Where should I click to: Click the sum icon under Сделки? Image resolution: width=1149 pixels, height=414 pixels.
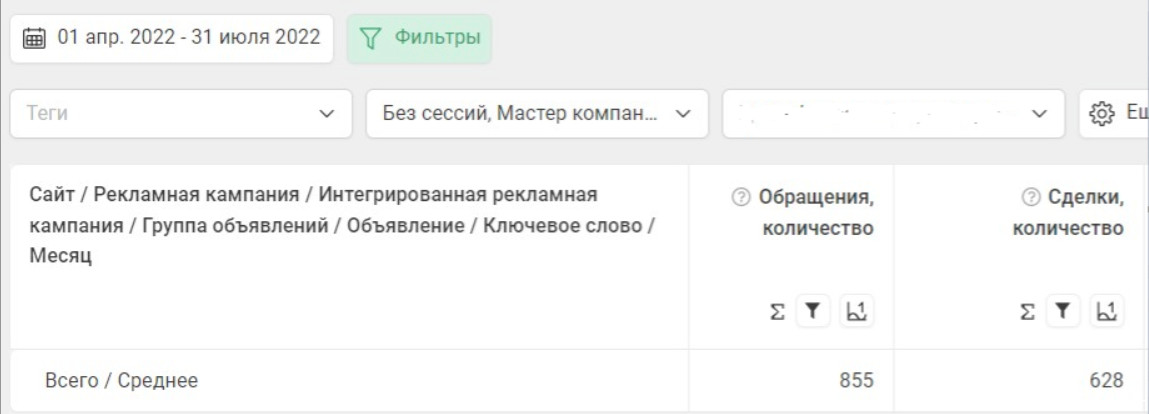coord(1026,312)
